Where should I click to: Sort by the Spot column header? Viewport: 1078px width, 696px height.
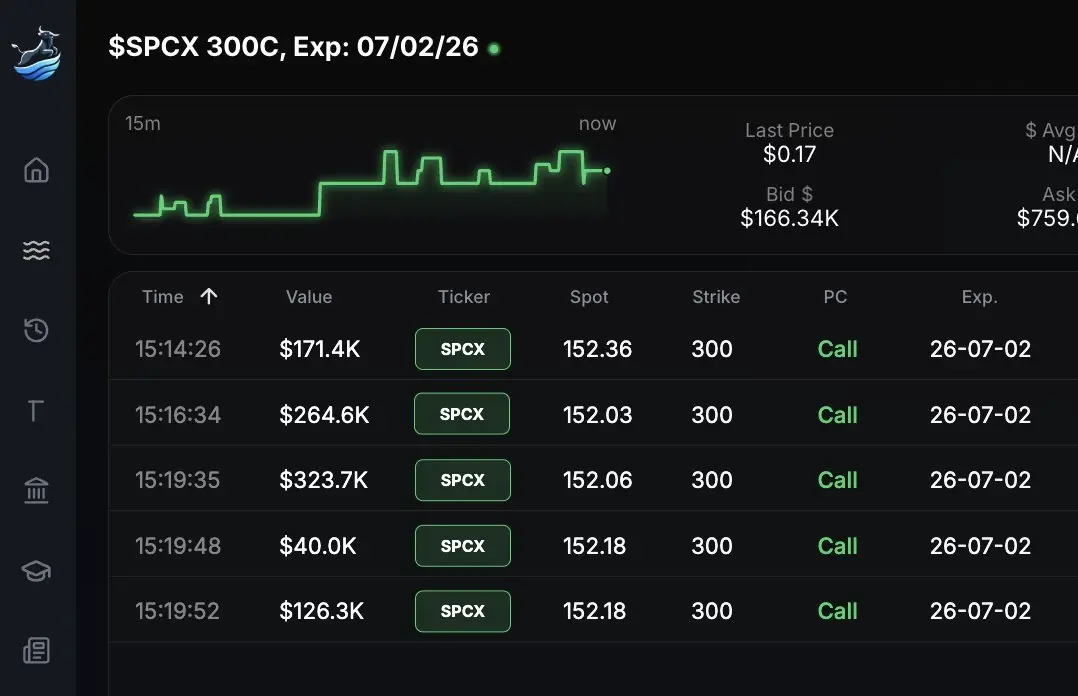pos(589,297)
